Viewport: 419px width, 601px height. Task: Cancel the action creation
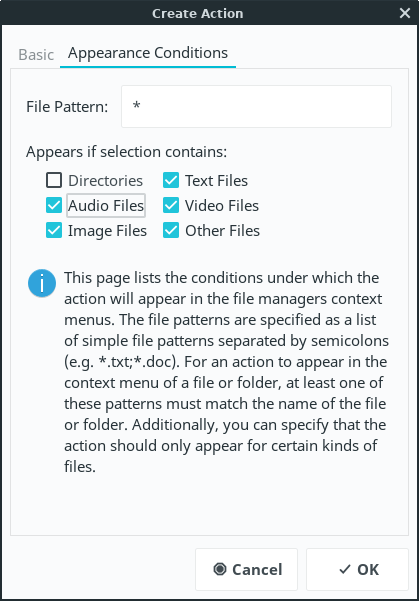click(246, 569)
